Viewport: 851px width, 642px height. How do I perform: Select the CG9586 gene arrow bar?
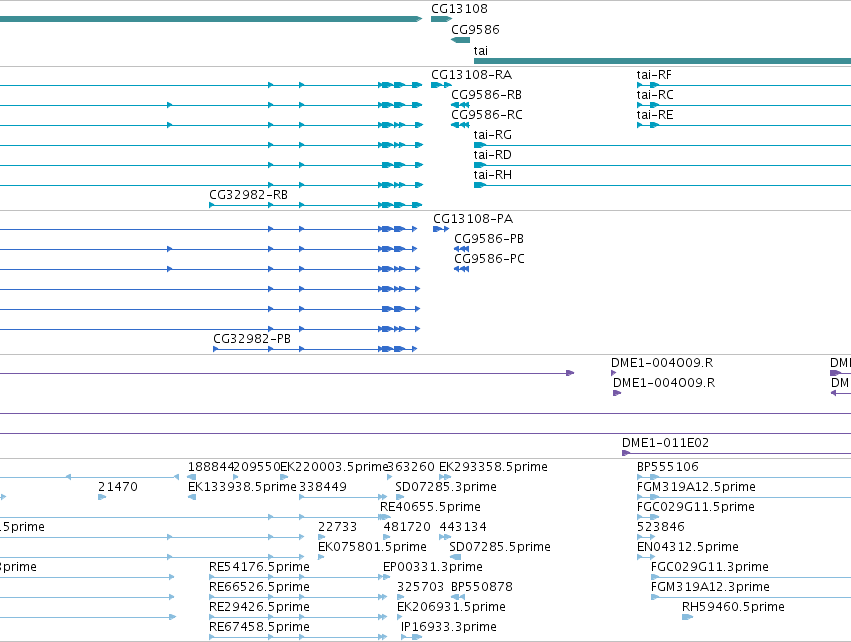click(x=460, y=40)
